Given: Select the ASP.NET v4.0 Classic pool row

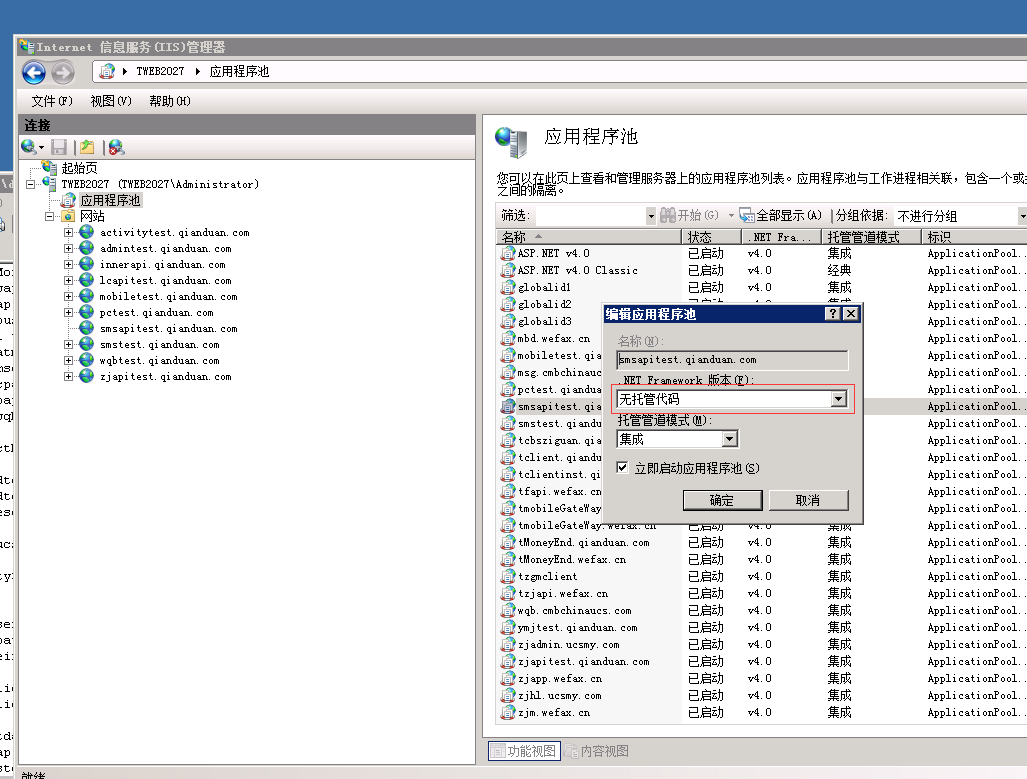Looking at the screenshot, I should tap(760, 270).
